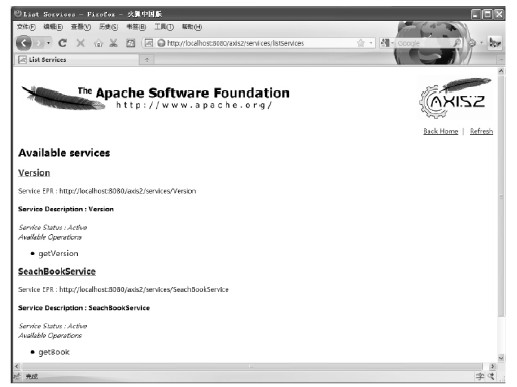Open a new tab with the plus button

pyautogui.click(x=147, y=60)
